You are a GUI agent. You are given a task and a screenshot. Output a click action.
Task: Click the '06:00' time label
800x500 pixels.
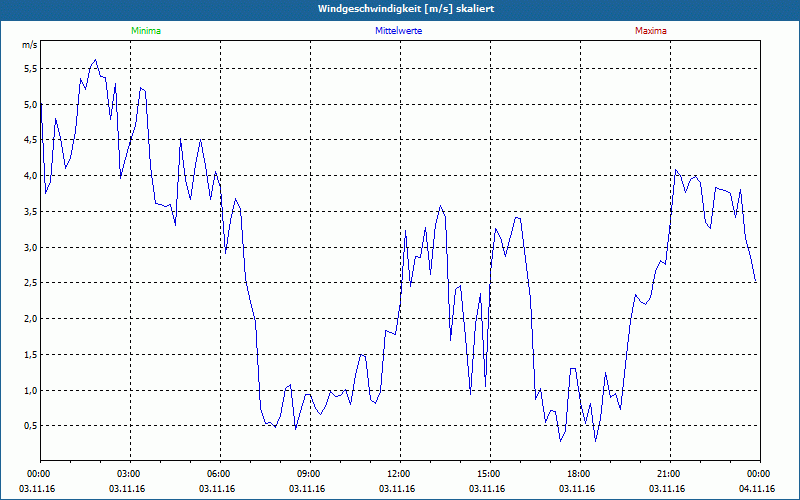click(x=220, y=474)
